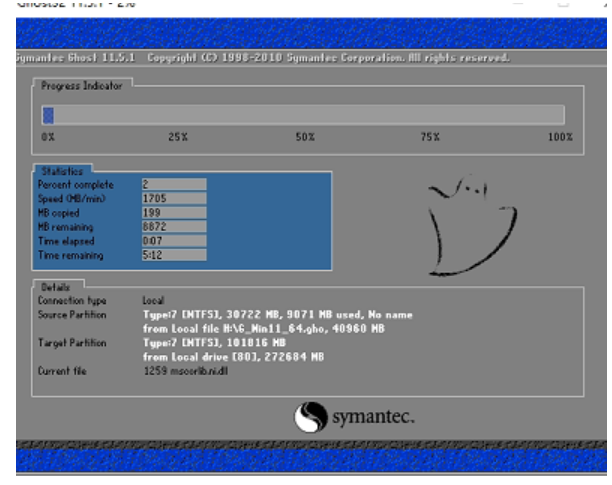Click the Source Partition details text
The width and height of the screenshot is (612, 485).
tap(277, 314)
